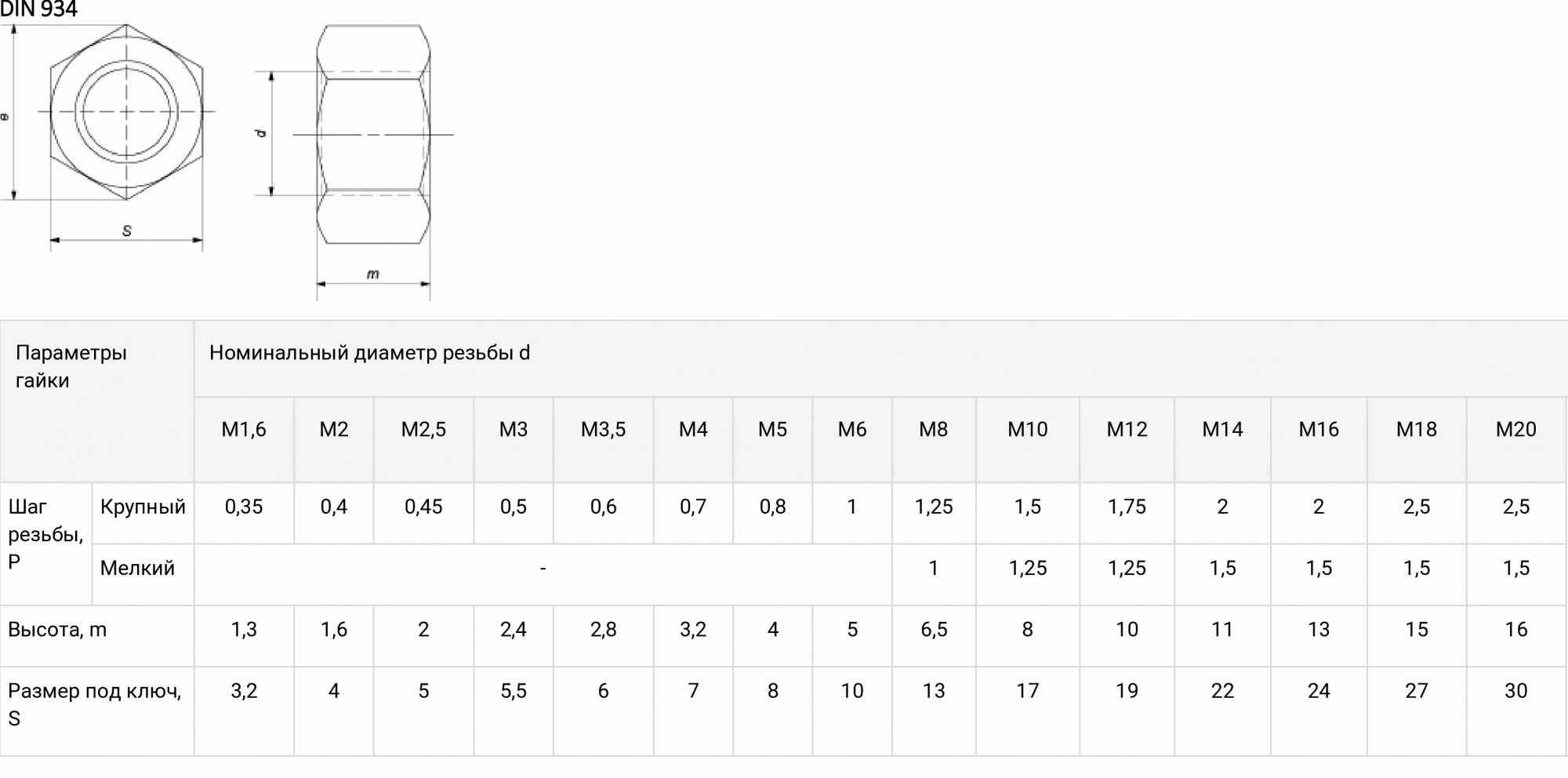The width and height of the screenshot is (1568, 778).
Task: Click the nut side view drawing
Action: [x=373, y=134]
